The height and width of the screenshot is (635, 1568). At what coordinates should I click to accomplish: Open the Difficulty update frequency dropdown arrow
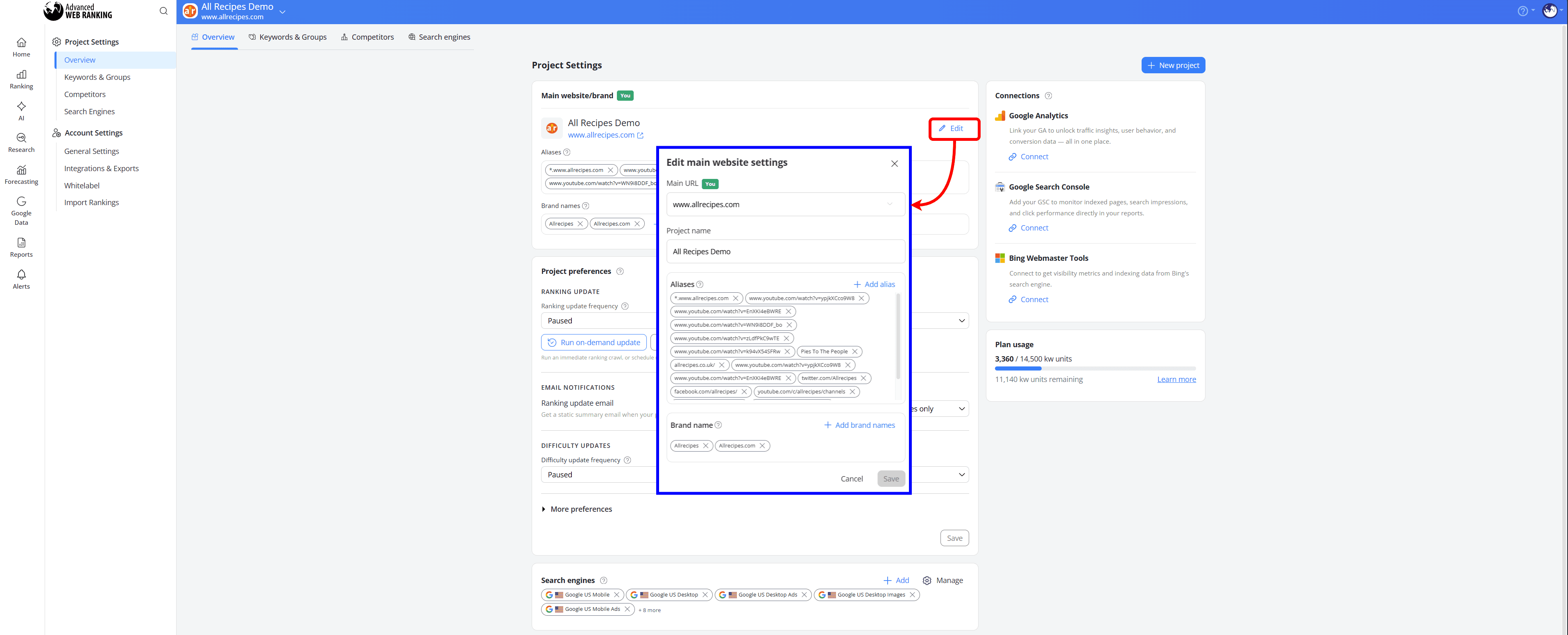(x=962, y=475)
